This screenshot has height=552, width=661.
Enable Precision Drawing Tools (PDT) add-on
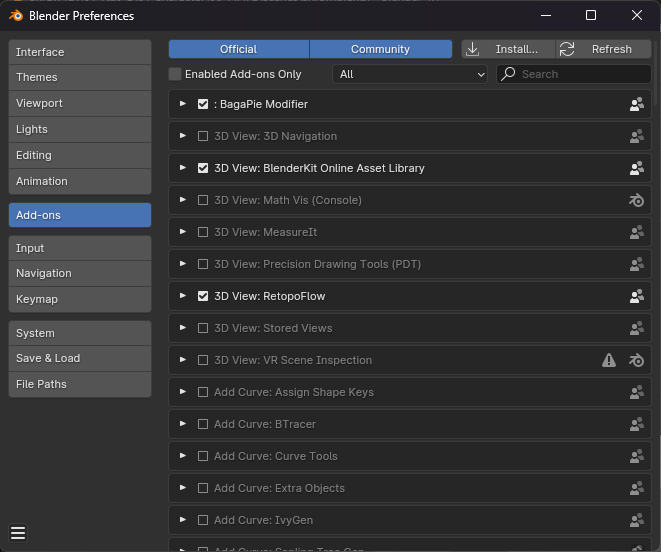[x=203, y=264]
